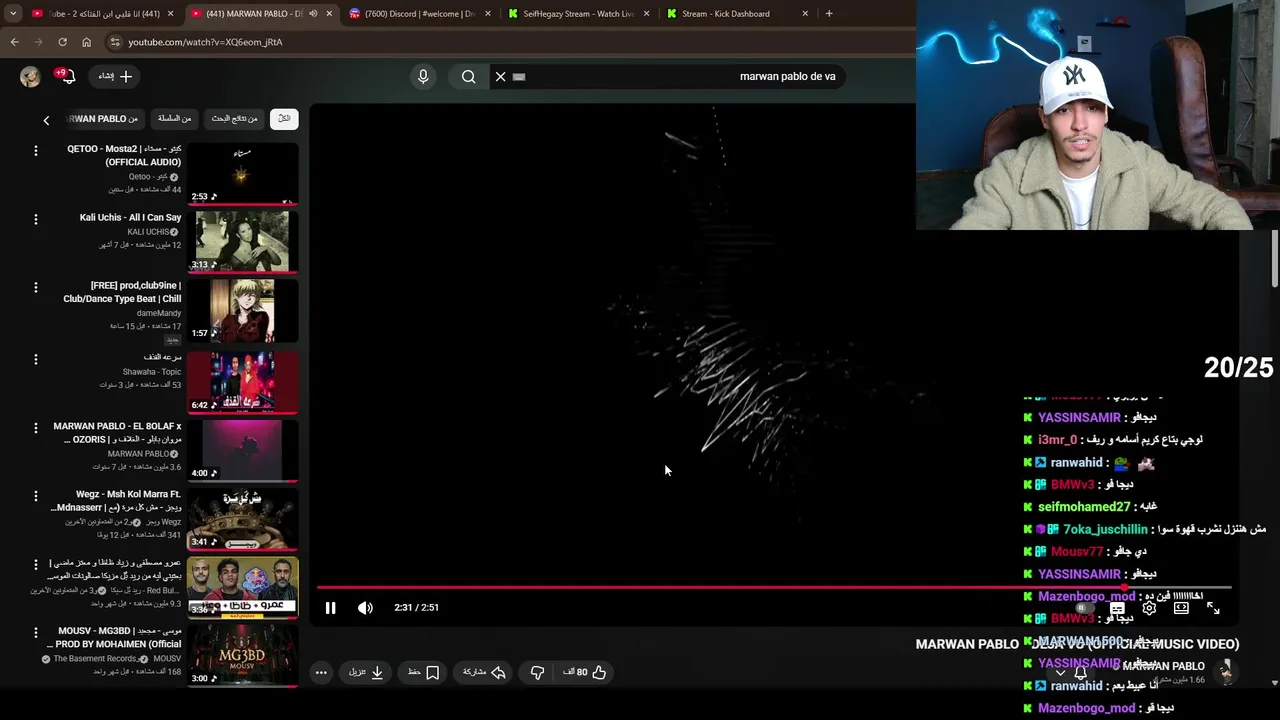Open the create (إنشاء) button
This screenshot has height=720, width=1280.
click(x=115, y=76)
